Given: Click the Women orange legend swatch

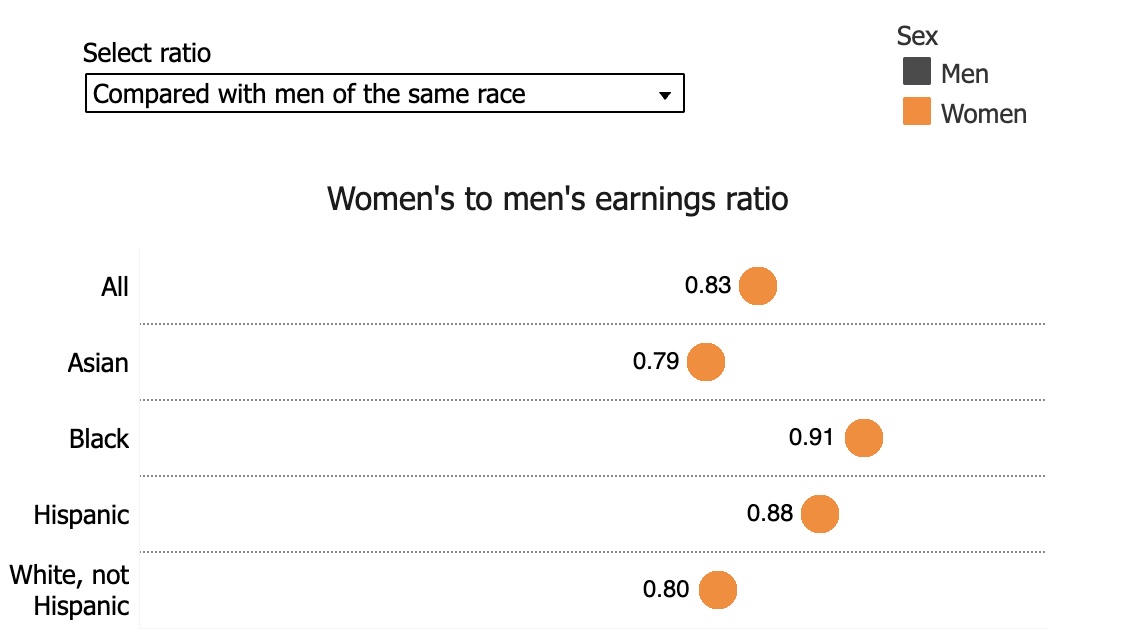Looking at the screenshot, I should pos(916,112).
